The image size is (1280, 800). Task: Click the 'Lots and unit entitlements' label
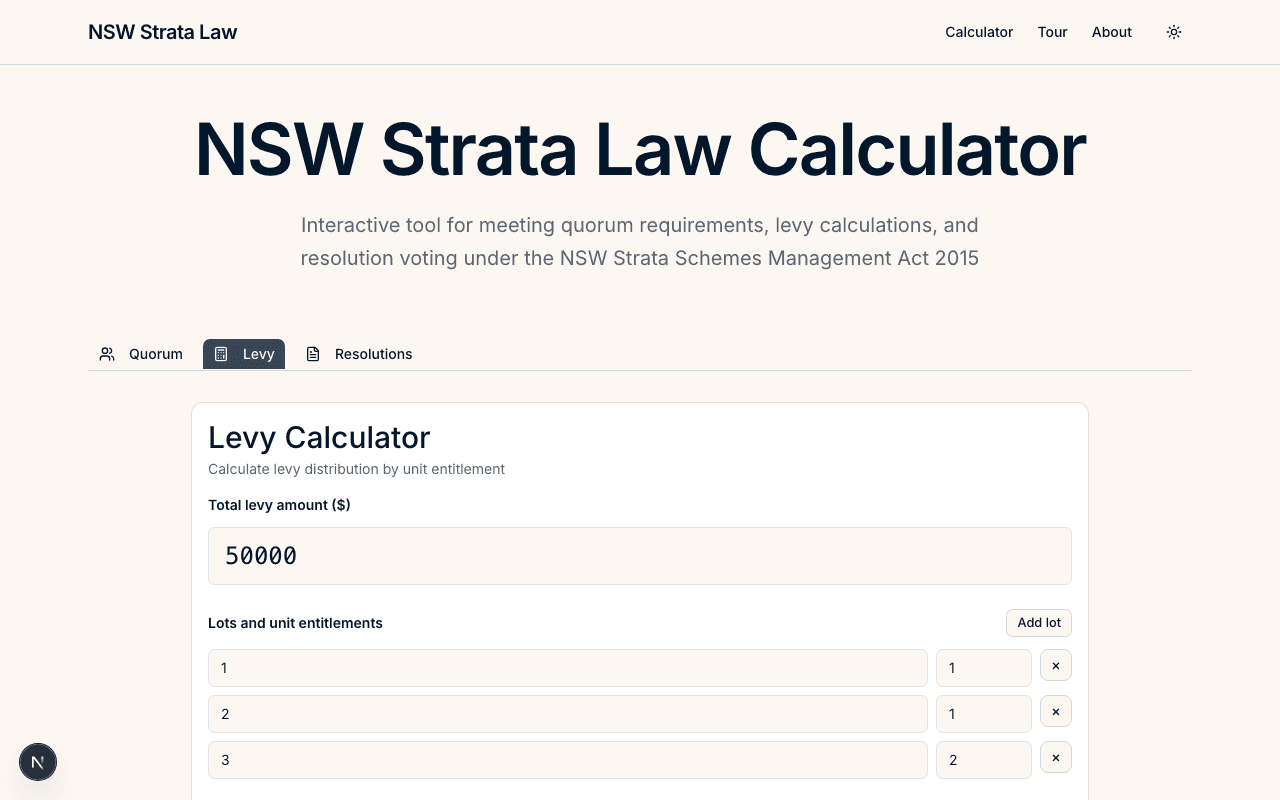coord(295,623)
